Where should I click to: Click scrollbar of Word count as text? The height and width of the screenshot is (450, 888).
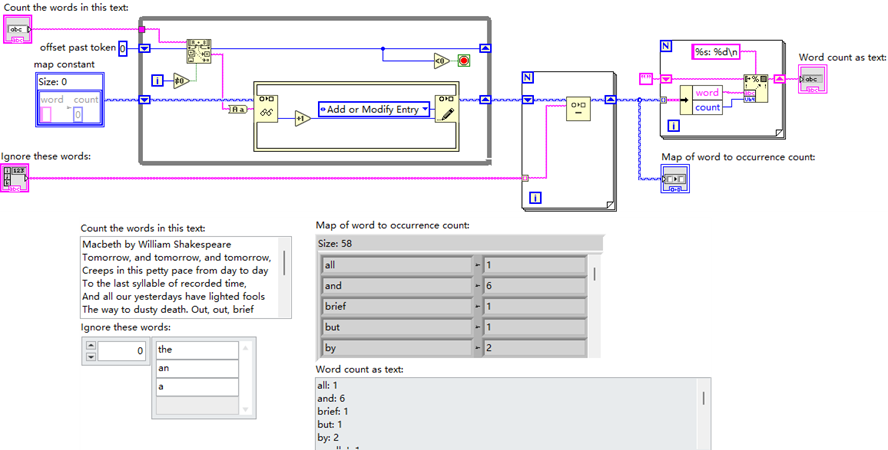pyautogui.click(x=703, y=415)
